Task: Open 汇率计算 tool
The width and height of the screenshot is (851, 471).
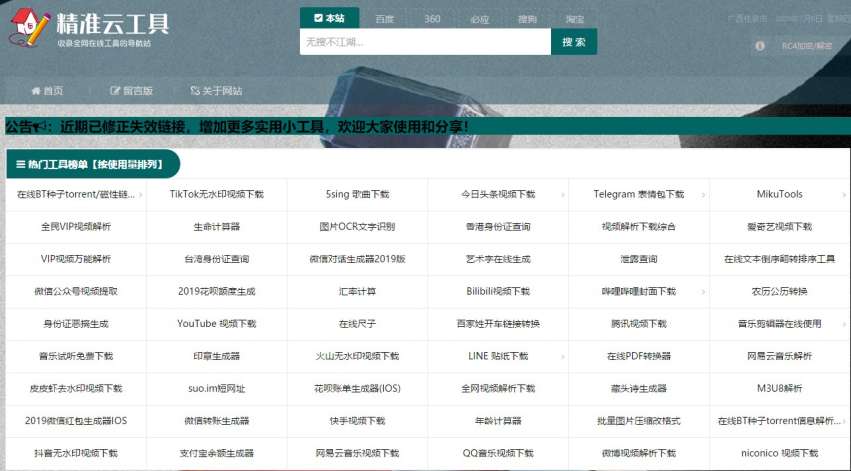Action: pyautogui.click(x=357, y=291)
